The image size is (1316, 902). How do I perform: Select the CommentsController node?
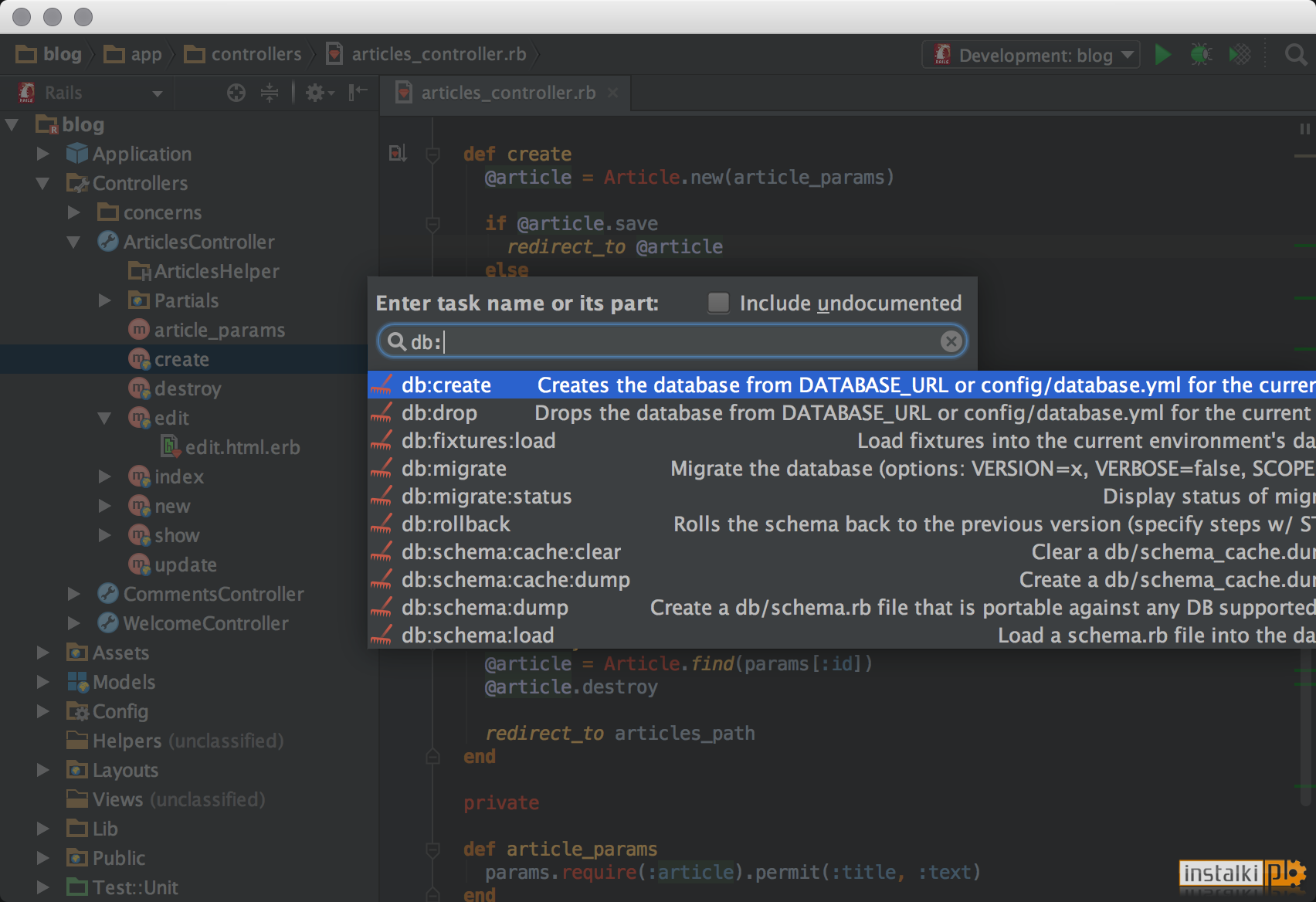pos(213,594)
